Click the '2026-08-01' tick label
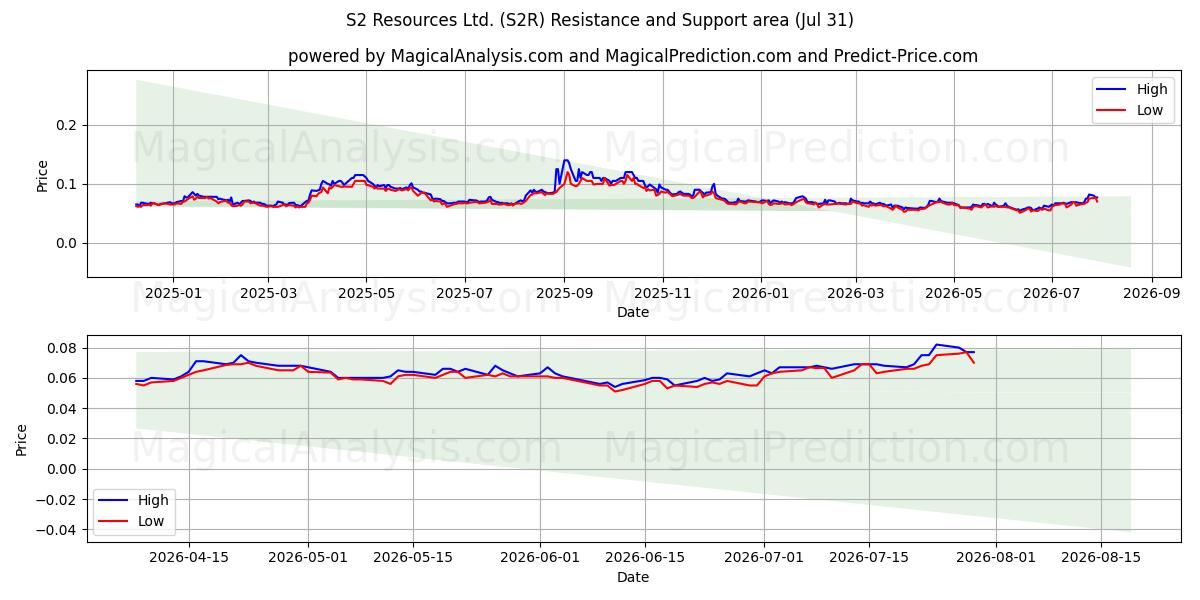The width and height of the screenshot is (1200, 600). tap(997, 558)
